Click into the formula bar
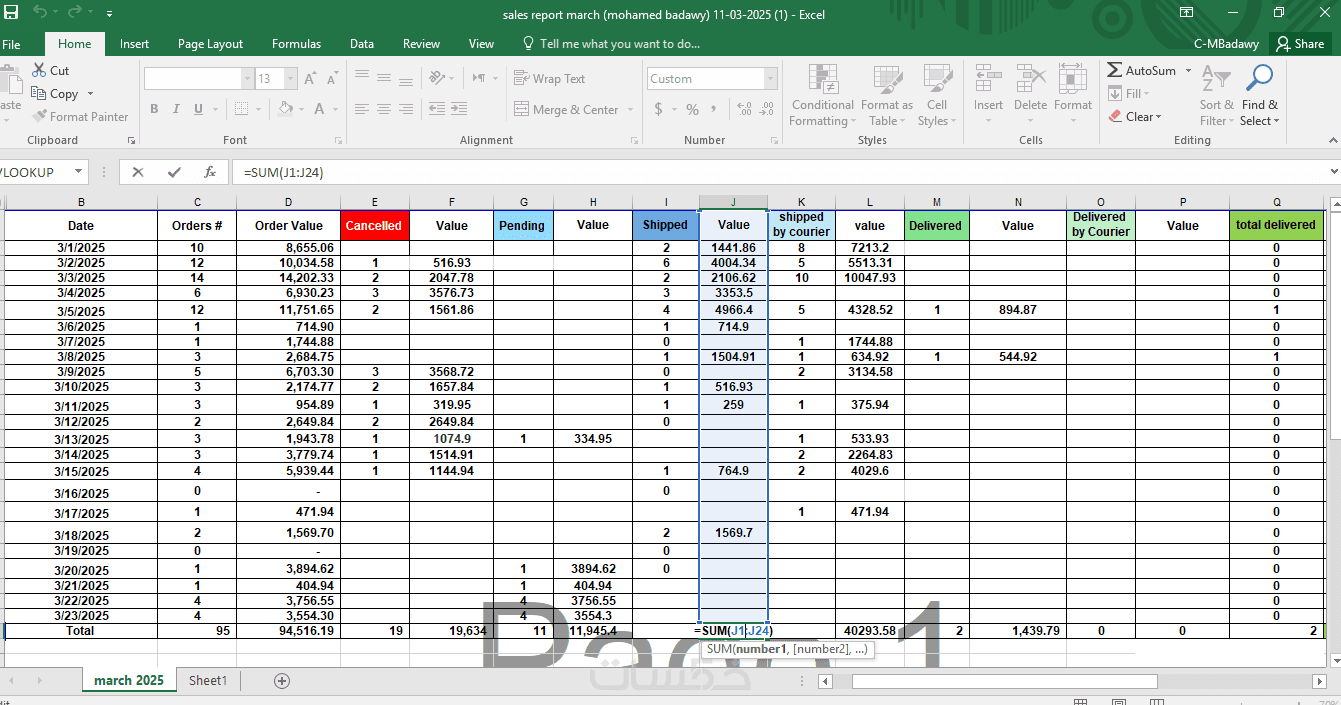The width and height of the screenshot is (1341, 705). (x=780, y=172)
